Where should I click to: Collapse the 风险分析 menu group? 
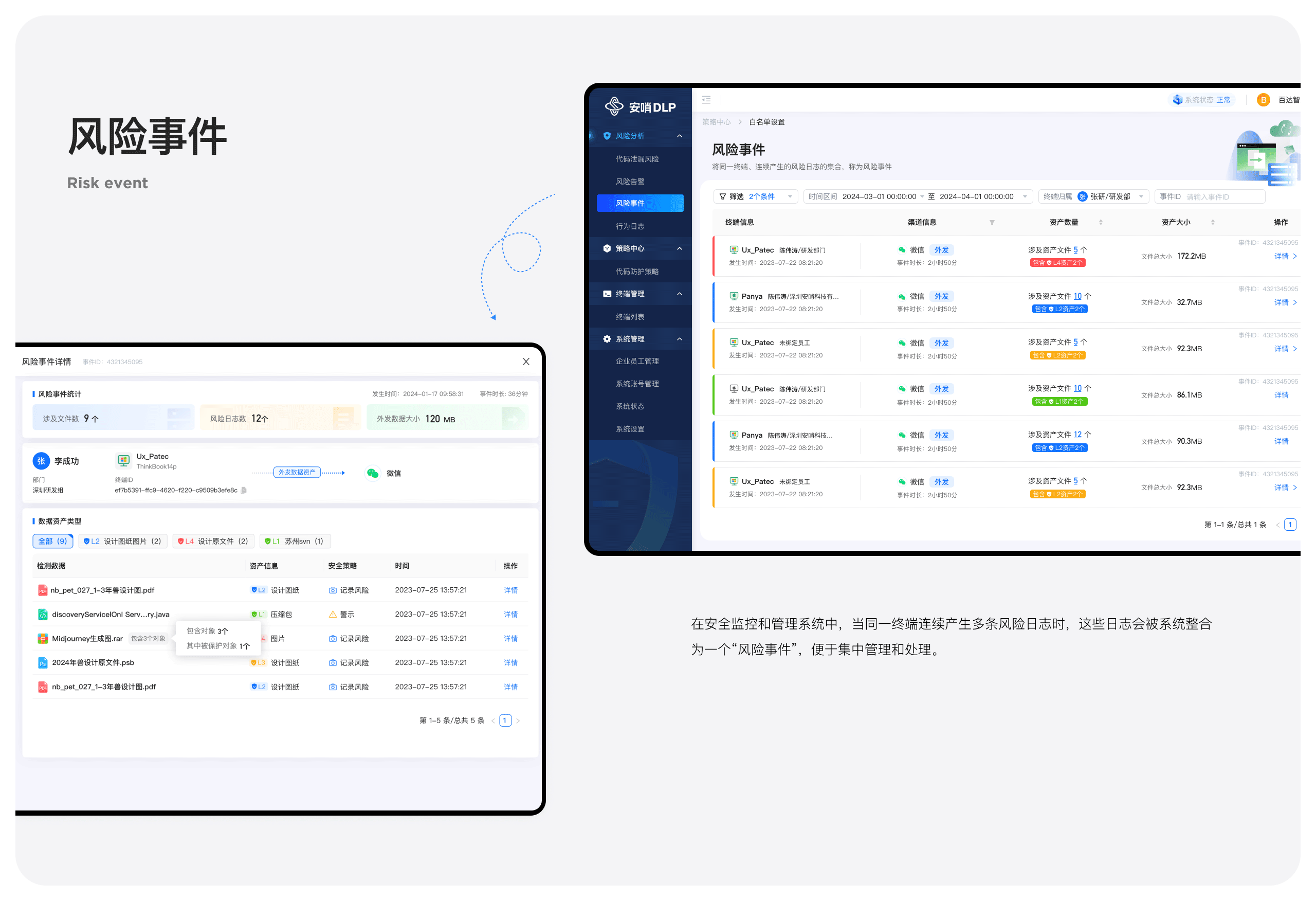pos(679,136)
